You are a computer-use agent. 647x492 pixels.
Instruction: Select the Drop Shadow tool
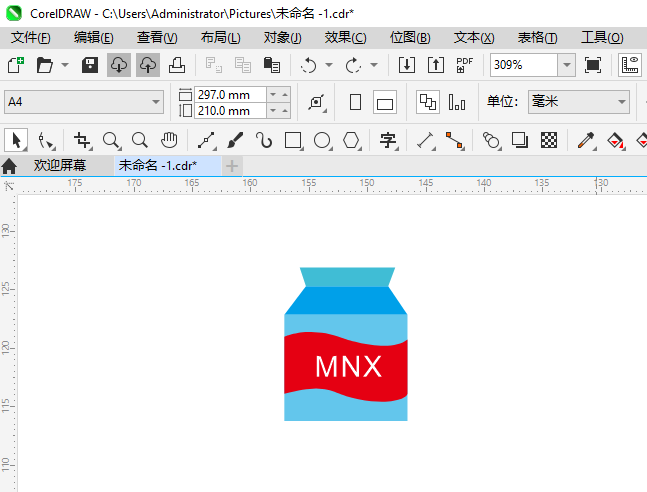click(x=520, y=140)
